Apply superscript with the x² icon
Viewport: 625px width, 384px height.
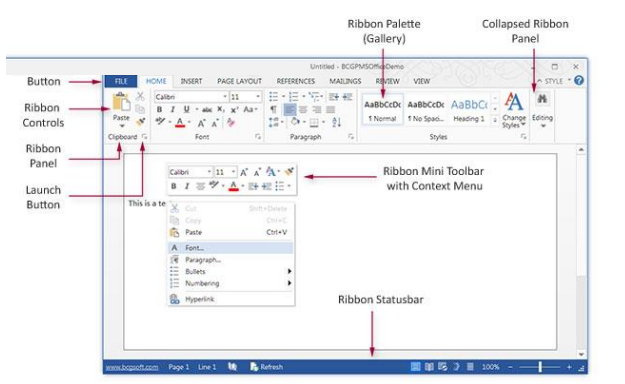pyautogui.click(x=234, y=109)
